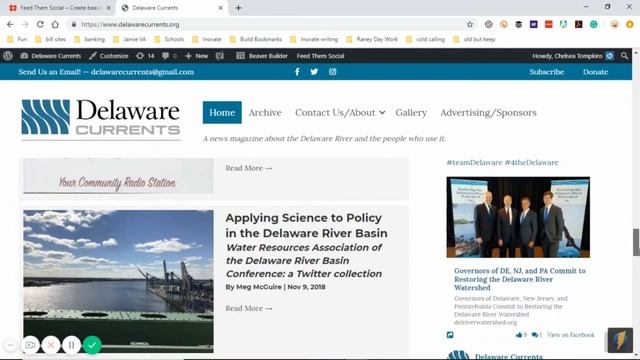Visit the Instagram profile icon
Image resolution: width=640 pixels, height=360 pixels.
333,72
